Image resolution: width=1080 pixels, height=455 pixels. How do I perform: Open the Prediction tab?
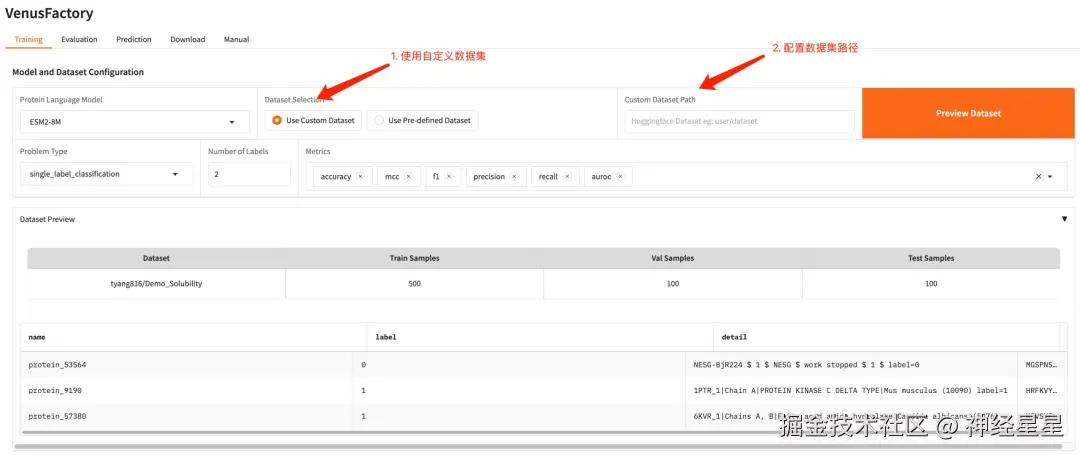134,39
